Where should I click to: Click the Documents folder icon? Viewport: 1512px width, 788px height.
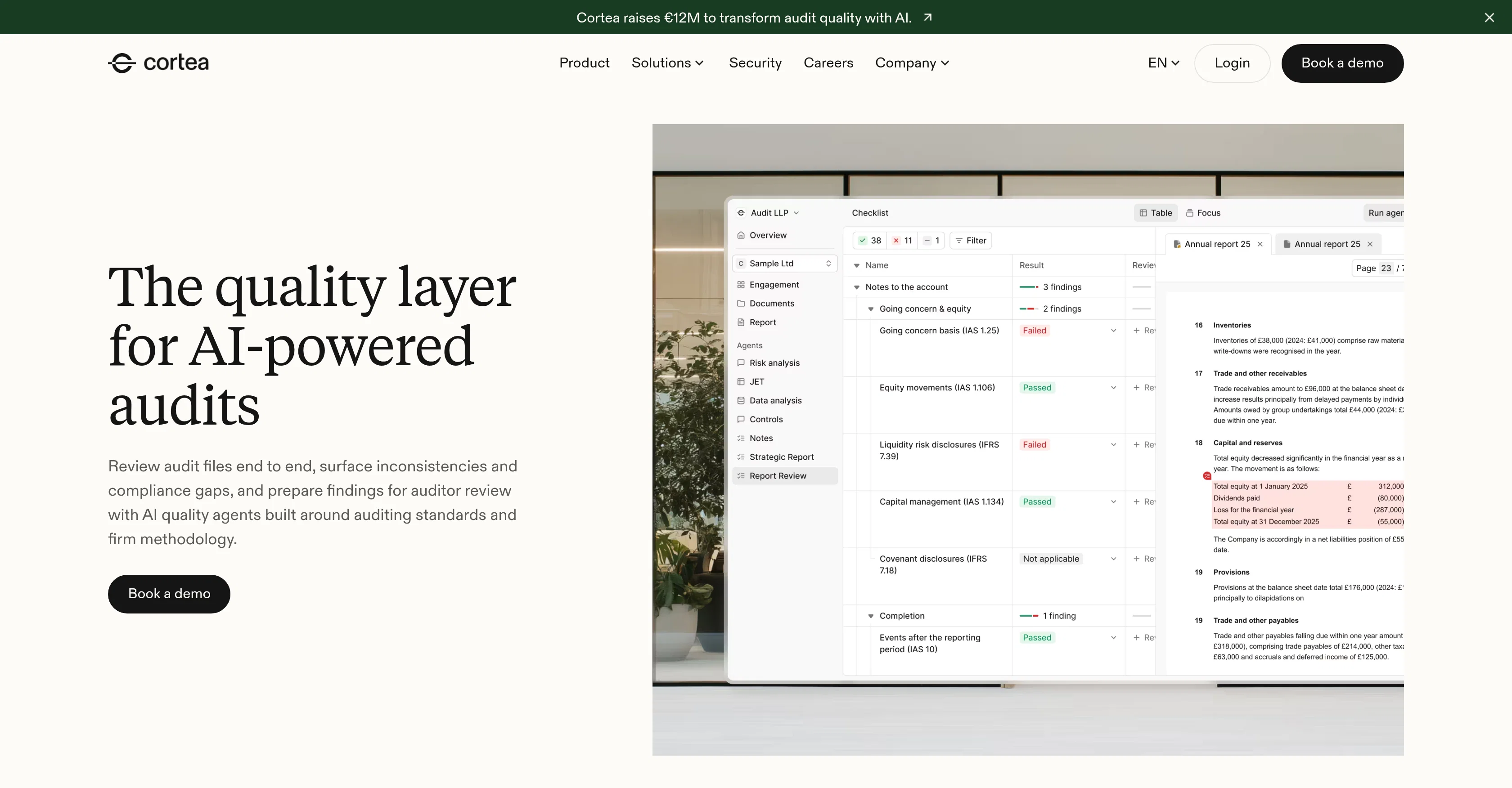pos(741,303)
